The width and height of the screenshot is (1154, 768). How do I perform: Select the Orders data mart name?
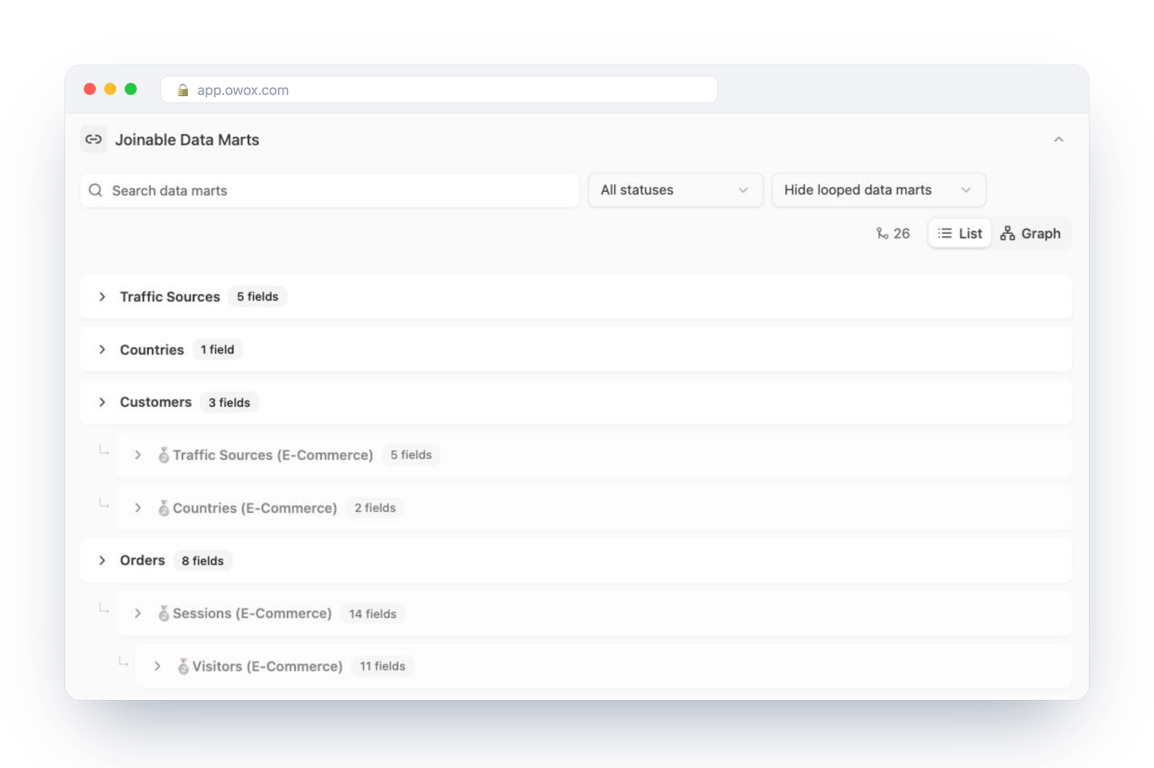[142, 561]
